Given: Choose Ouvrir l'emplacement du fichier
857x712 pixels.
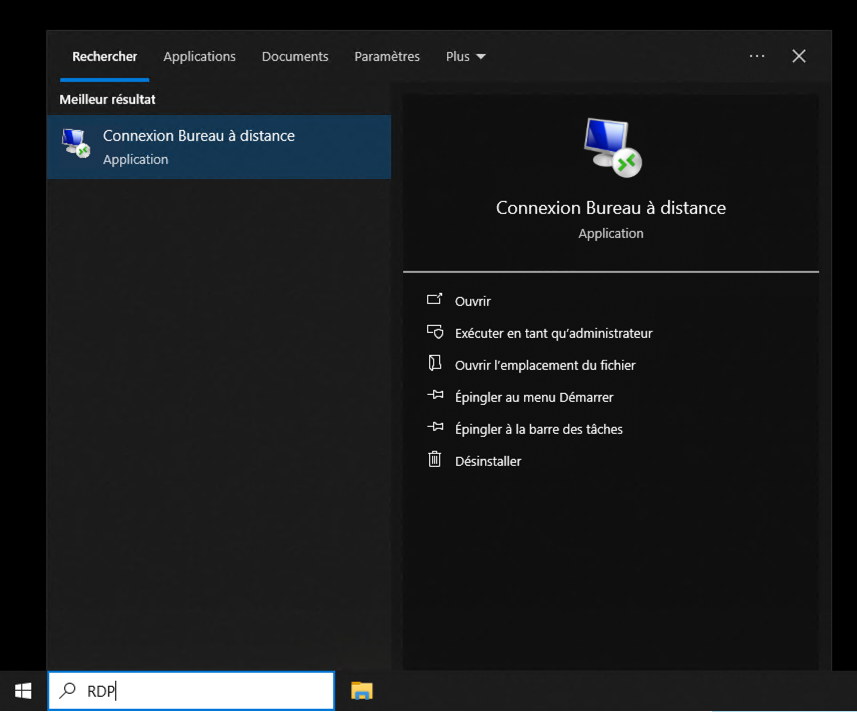Looking at the screenshot, I should [x=545, y=365].
